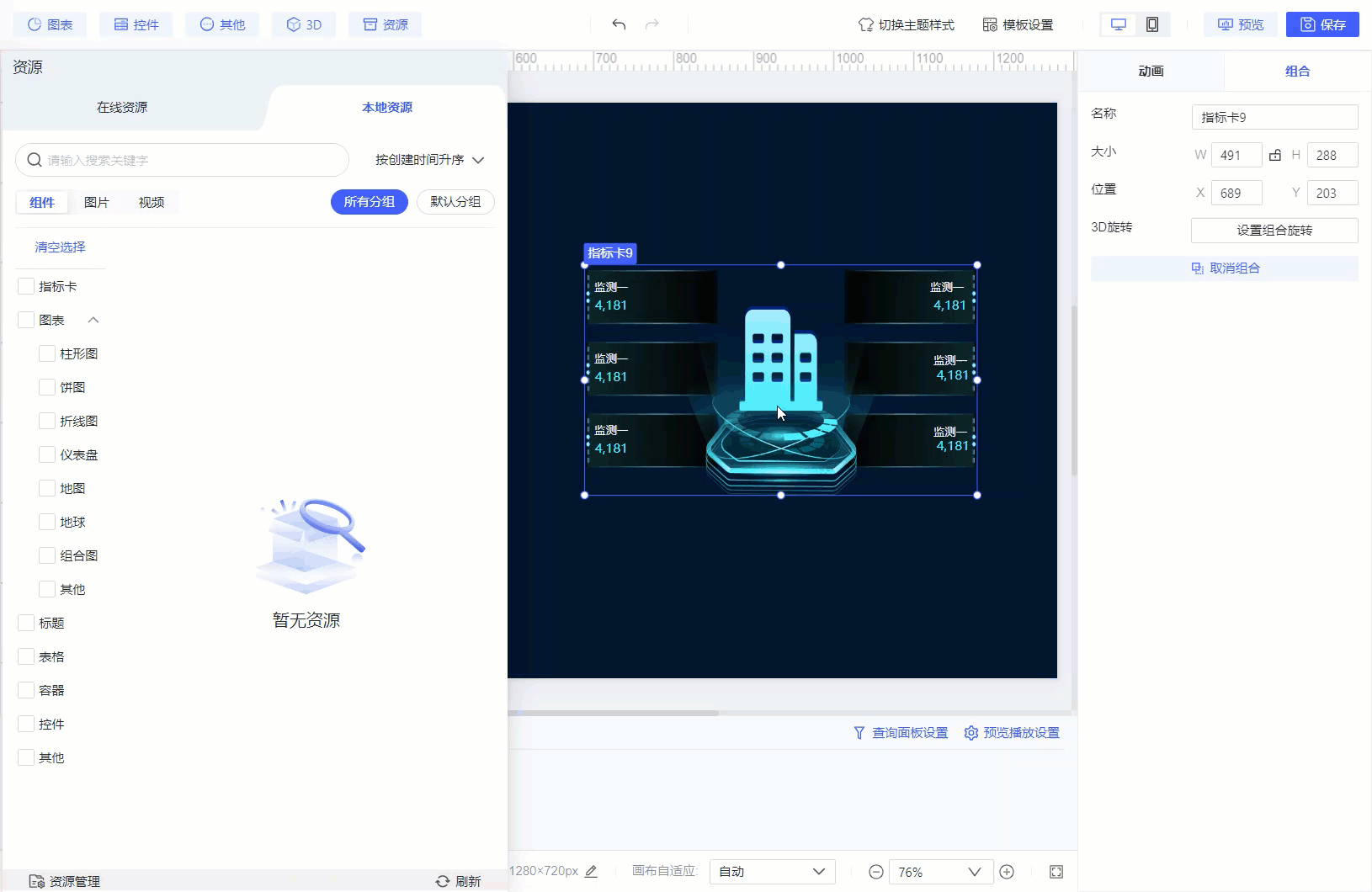
Task: Toggle the aspect ratio lock icon
Action: (x=1275, y=155)
